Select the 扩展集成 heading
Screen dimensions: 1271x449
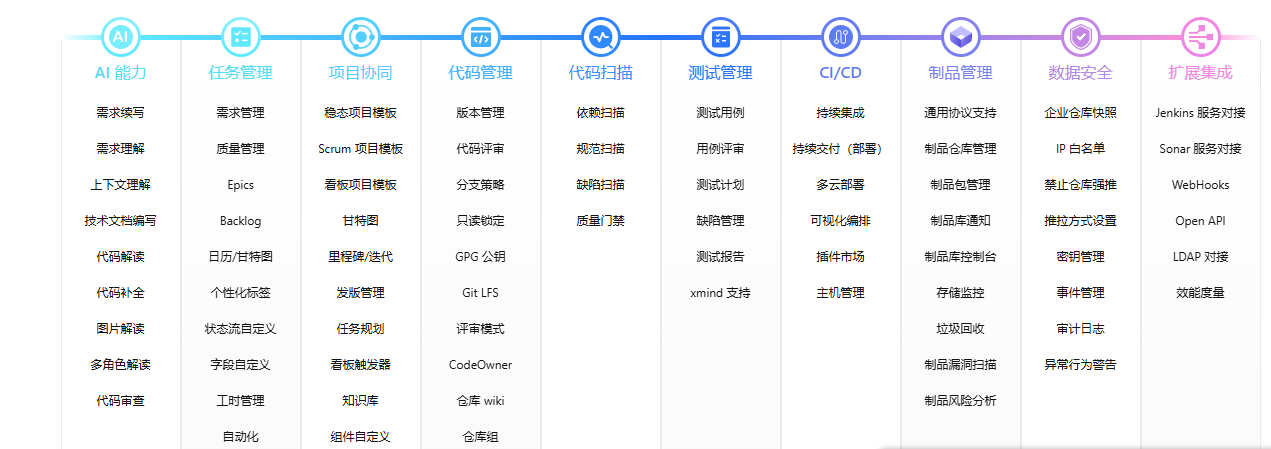click(x=1200, y=73)
